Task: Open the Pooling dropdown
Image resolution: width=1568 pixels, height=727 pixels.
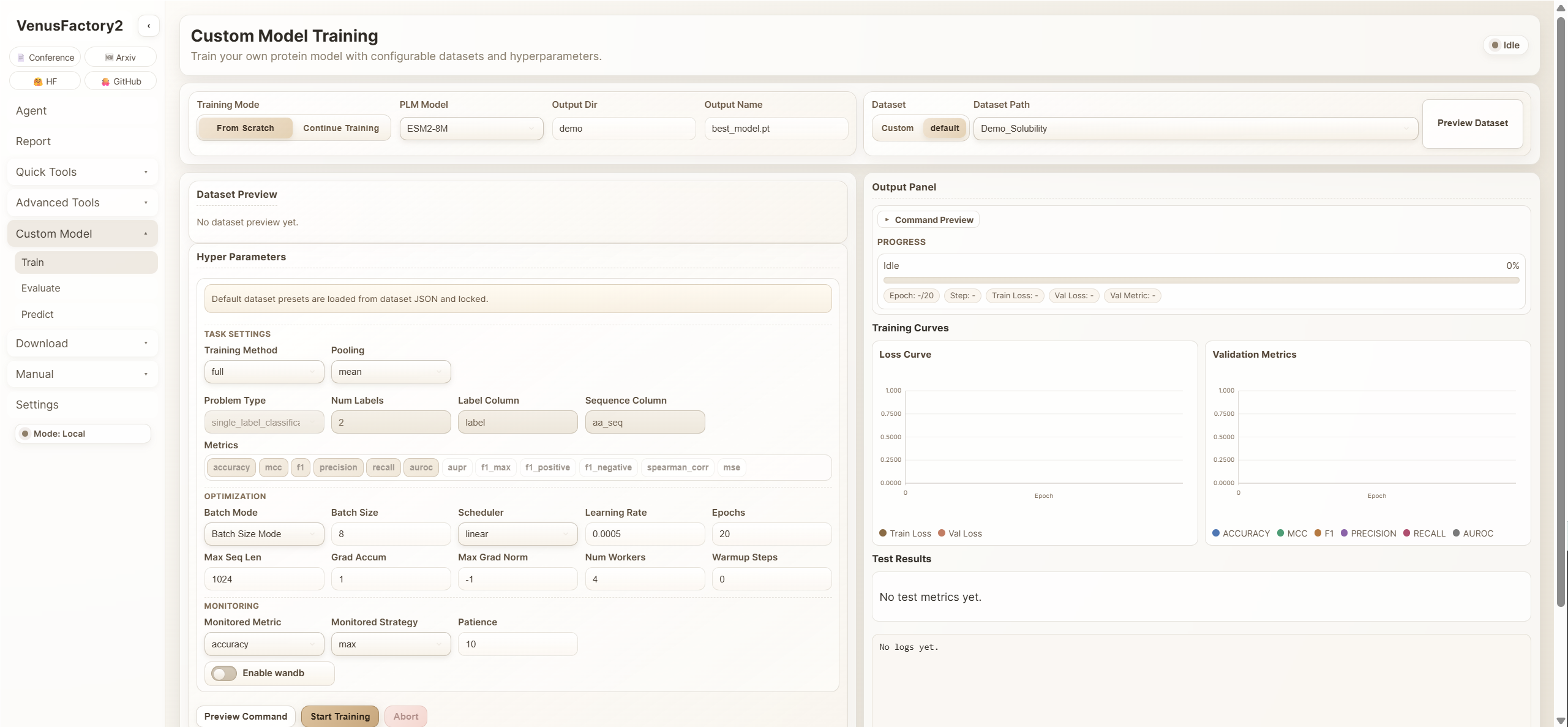Action: pos(391,372)
